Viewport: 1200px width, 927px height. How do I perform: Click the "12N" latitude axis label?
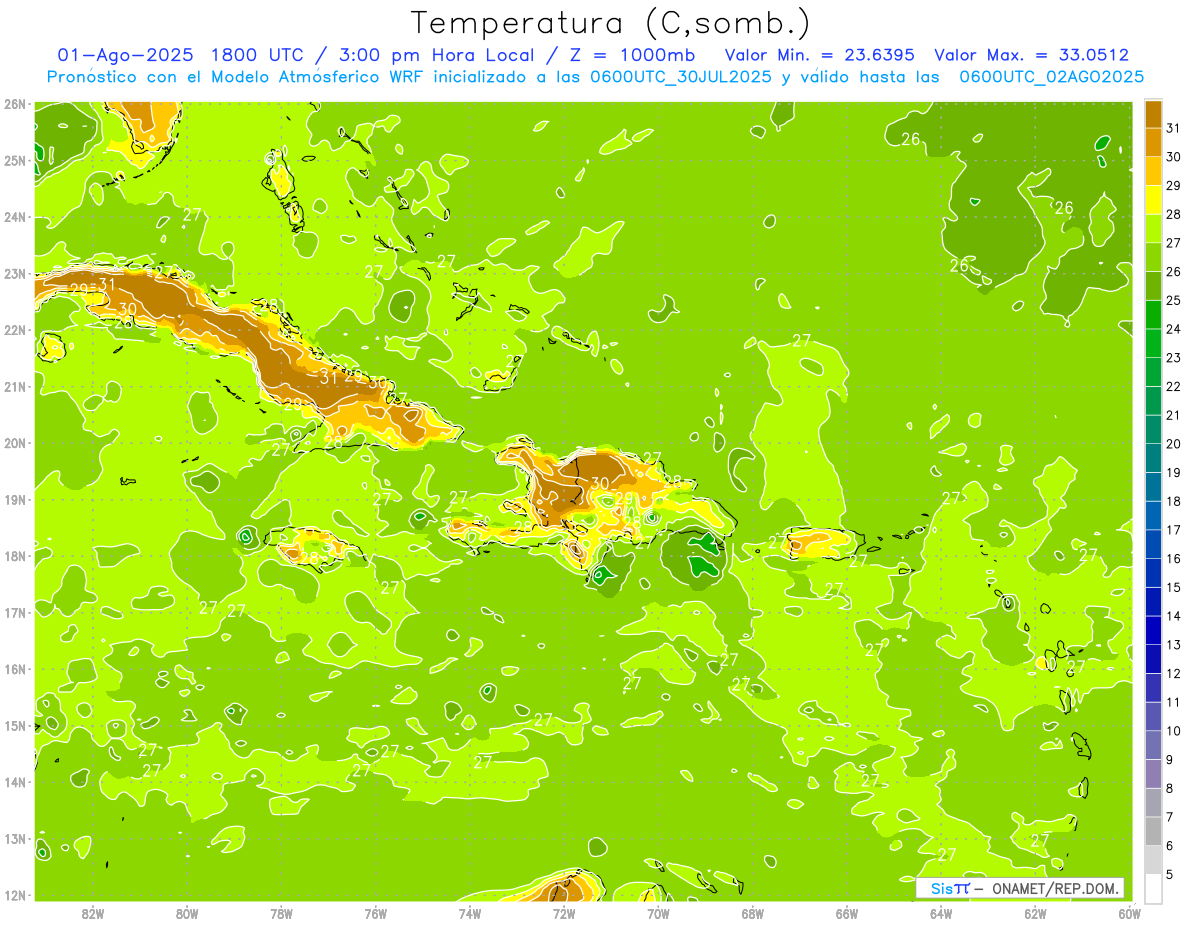point(15,895)
